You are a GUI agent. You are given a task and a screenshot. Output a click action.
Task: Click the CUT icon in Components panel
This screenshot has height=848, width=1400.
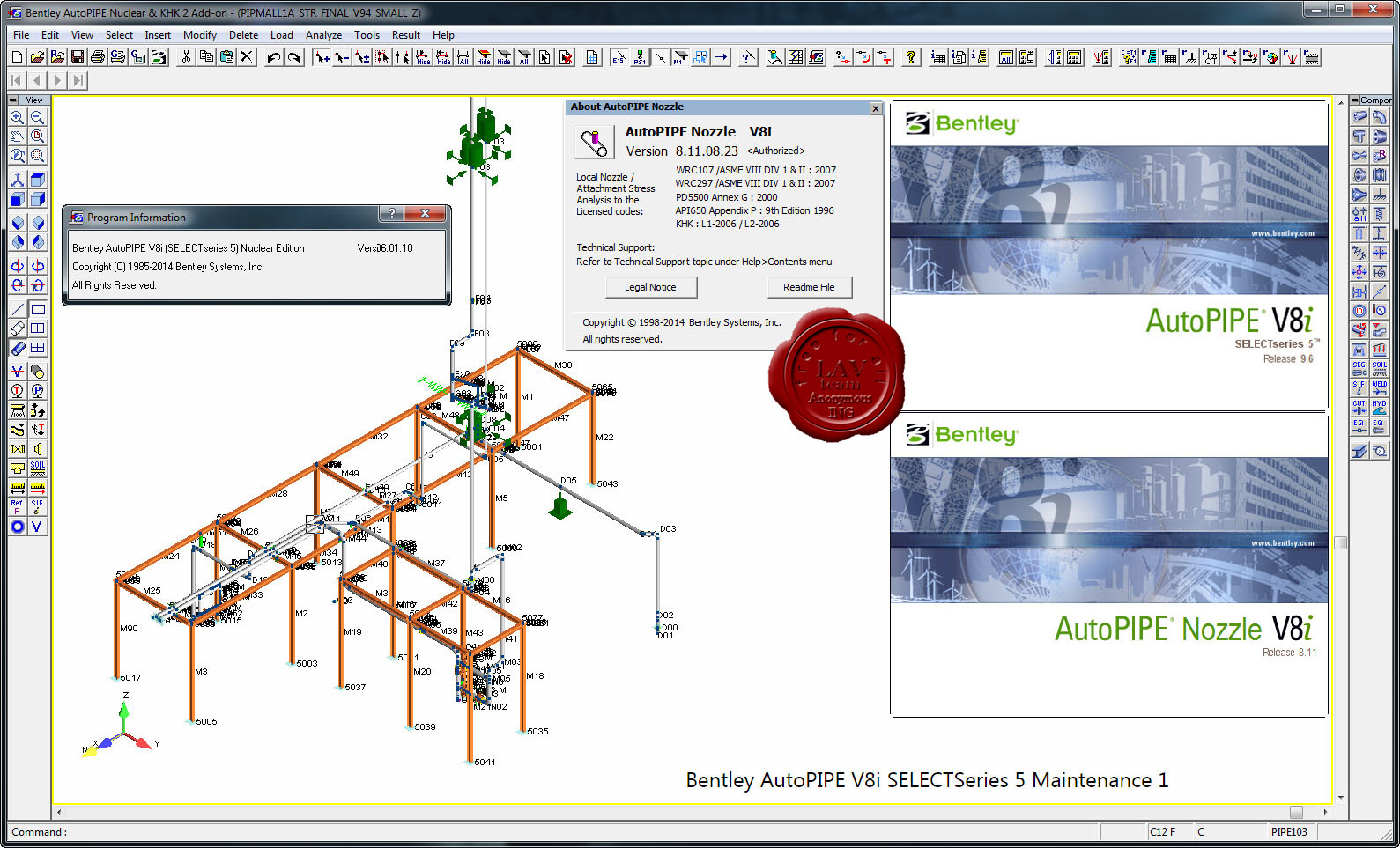[1359, 407]
